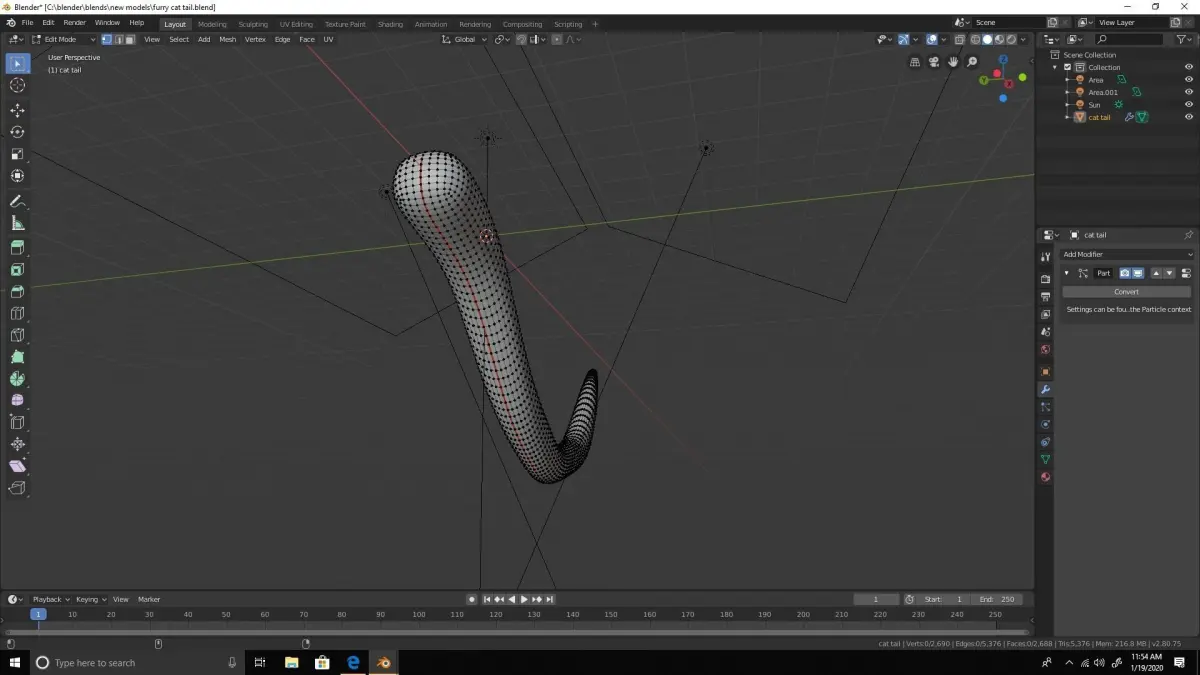Click frame 1 marker on timeline
Image resolution: width=1200 pixels, height=675 pixels.
(38, 614)
